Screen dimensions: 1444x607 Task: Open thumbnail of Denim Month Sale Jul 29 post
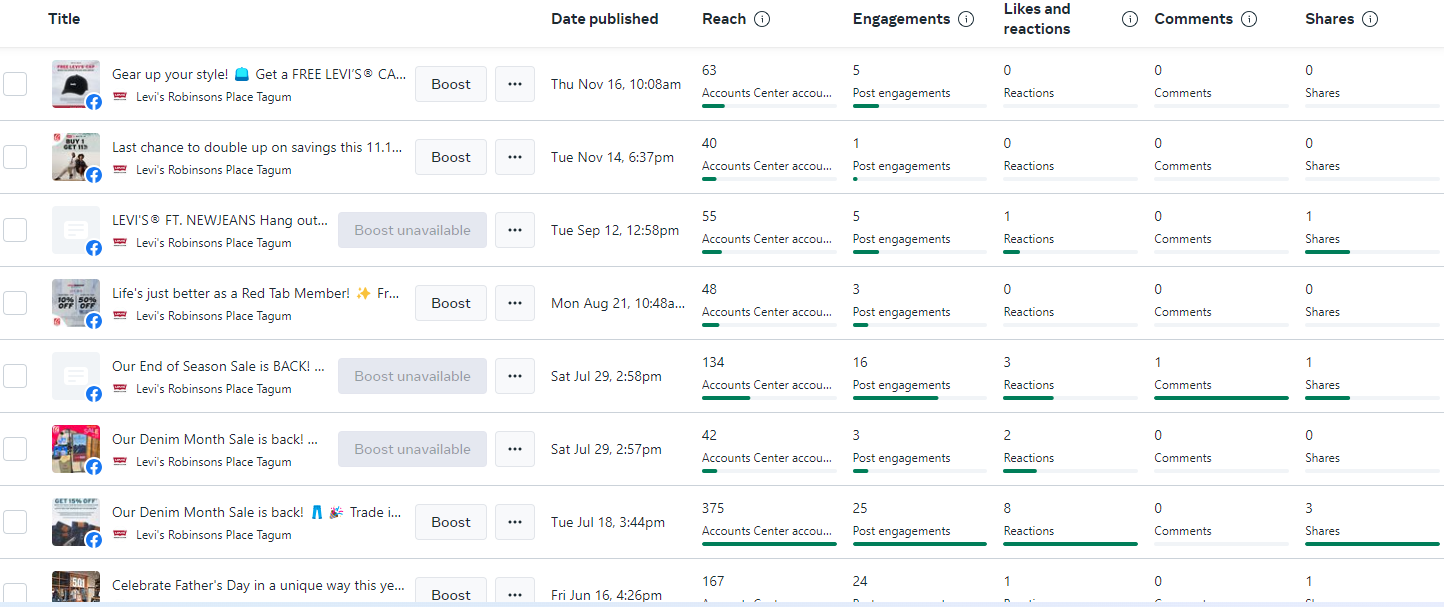76,449
